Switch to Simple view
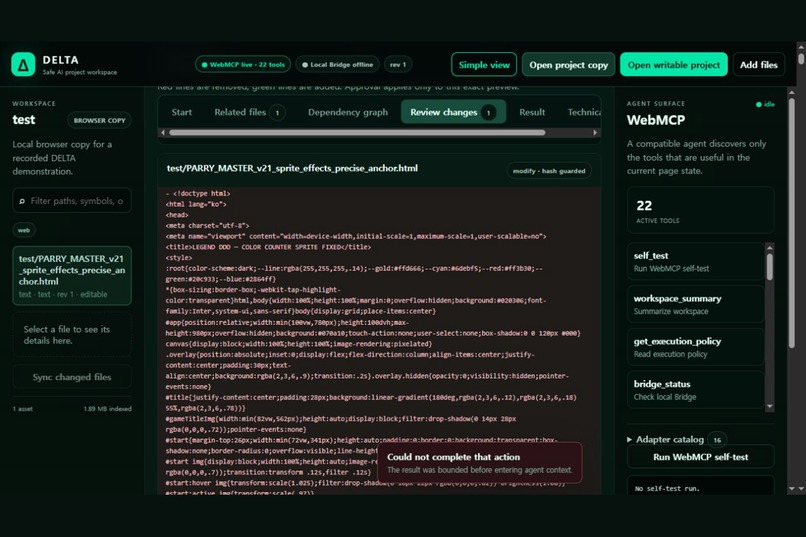 point(484,64)
